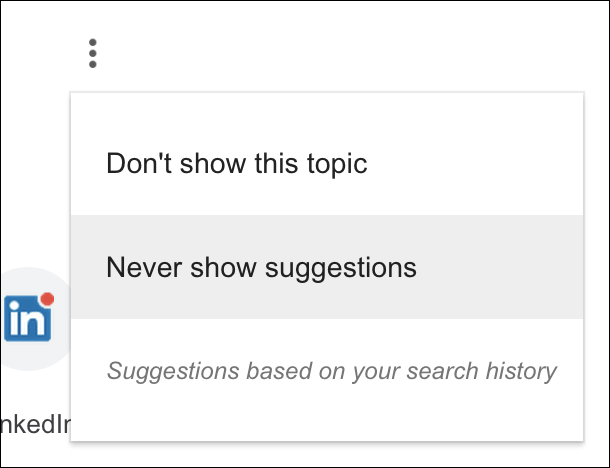Tap the LinkedIn tile's notification badge
This screenshot has width=610, height=468.
point(47,299)
